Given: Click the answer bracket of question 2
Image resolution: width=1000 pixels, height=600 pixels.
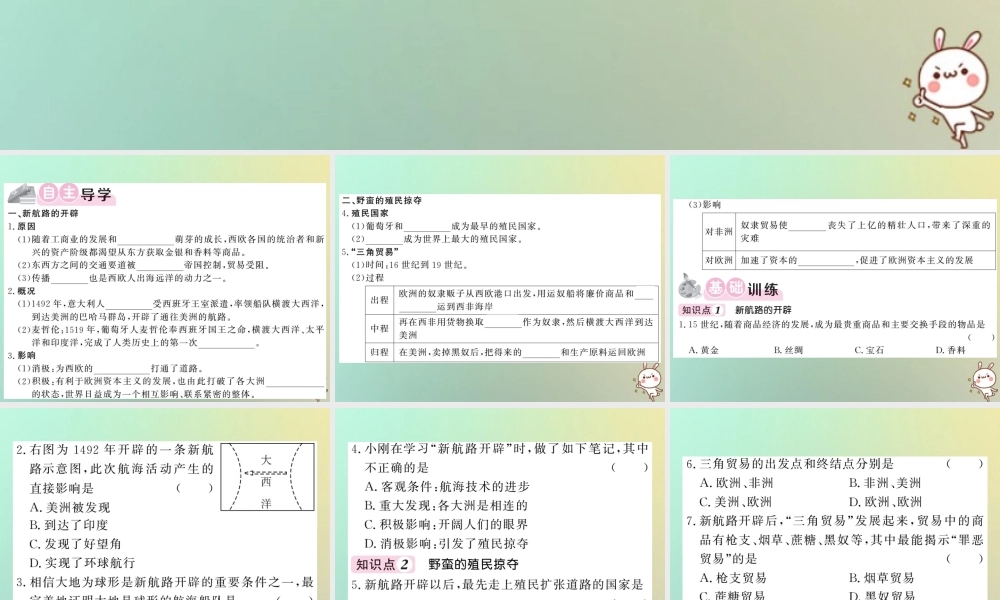Looking at the screenshot, I should click(x=194, y=488).
